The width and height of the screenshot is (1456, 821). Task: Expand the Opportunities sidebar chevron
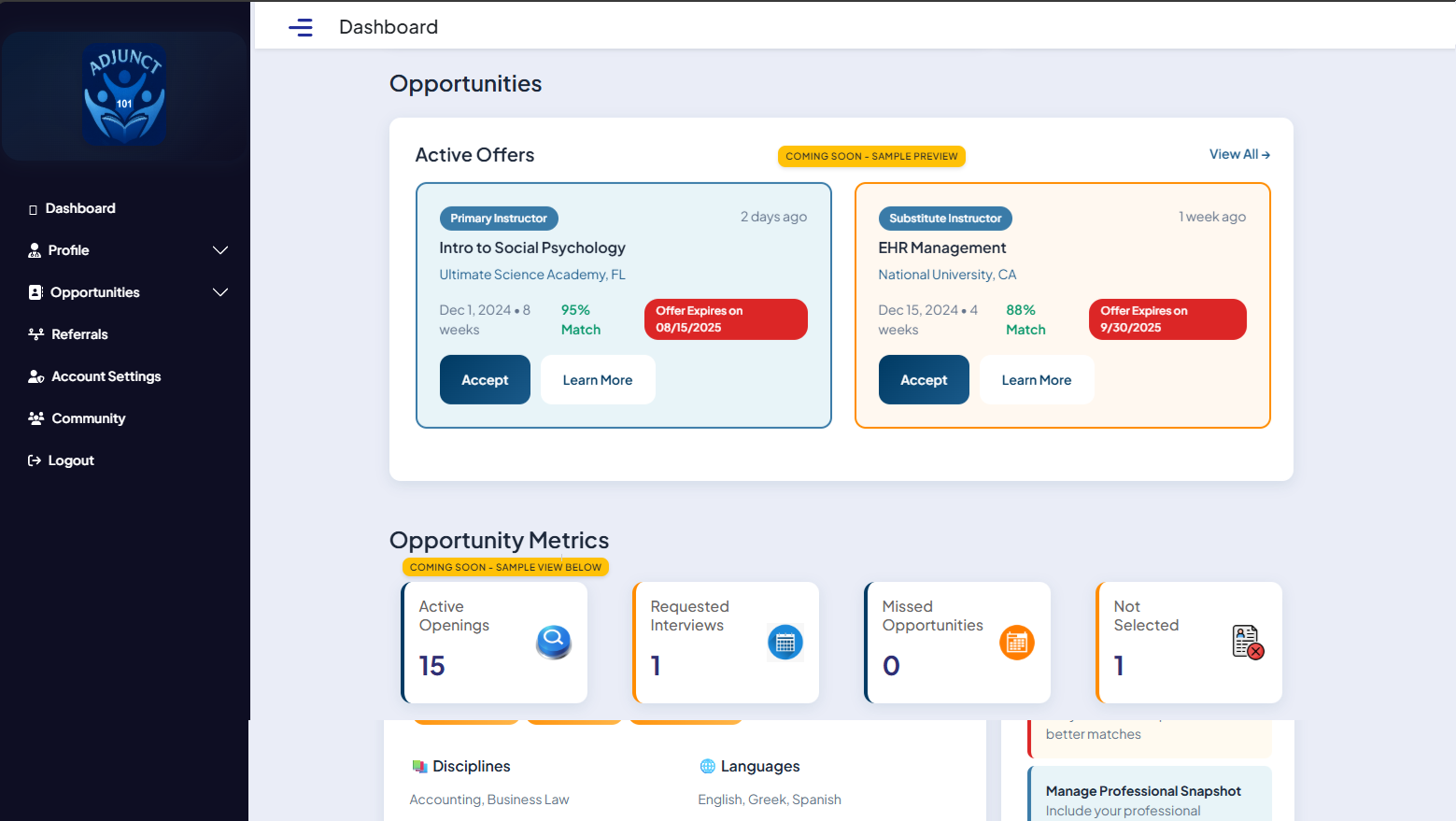(x=220, y=292)
